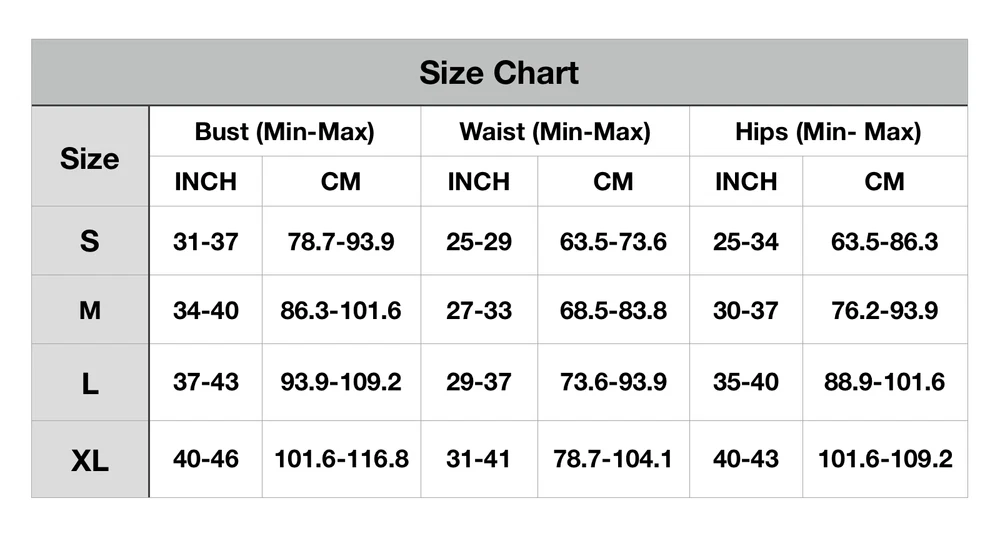Select the 68.5-83.8 waist CM cell
This screenshot has height=548, width=1000.
pos(613,311)
